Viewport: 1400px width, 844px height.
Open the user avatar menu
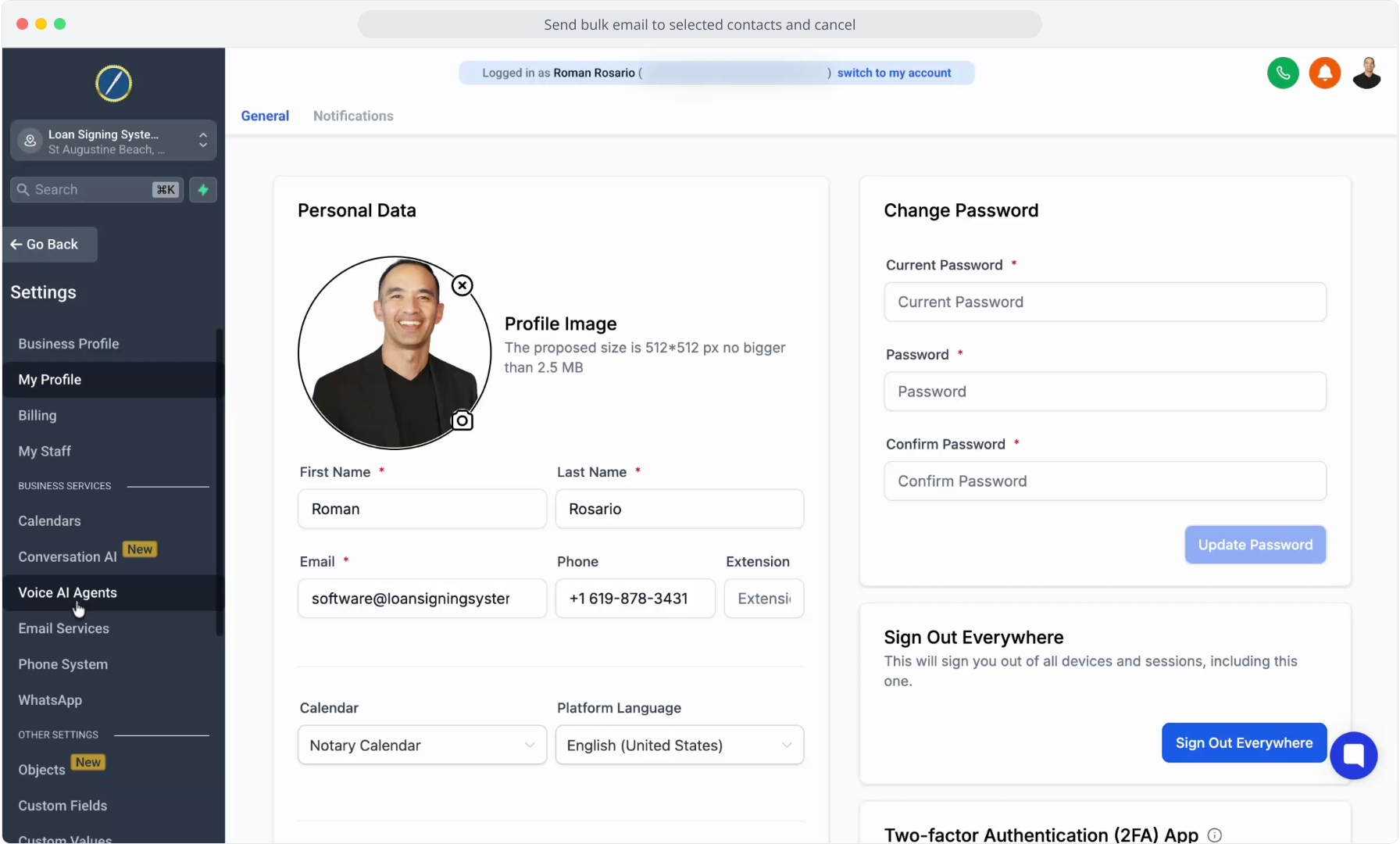coord(1366,73)
